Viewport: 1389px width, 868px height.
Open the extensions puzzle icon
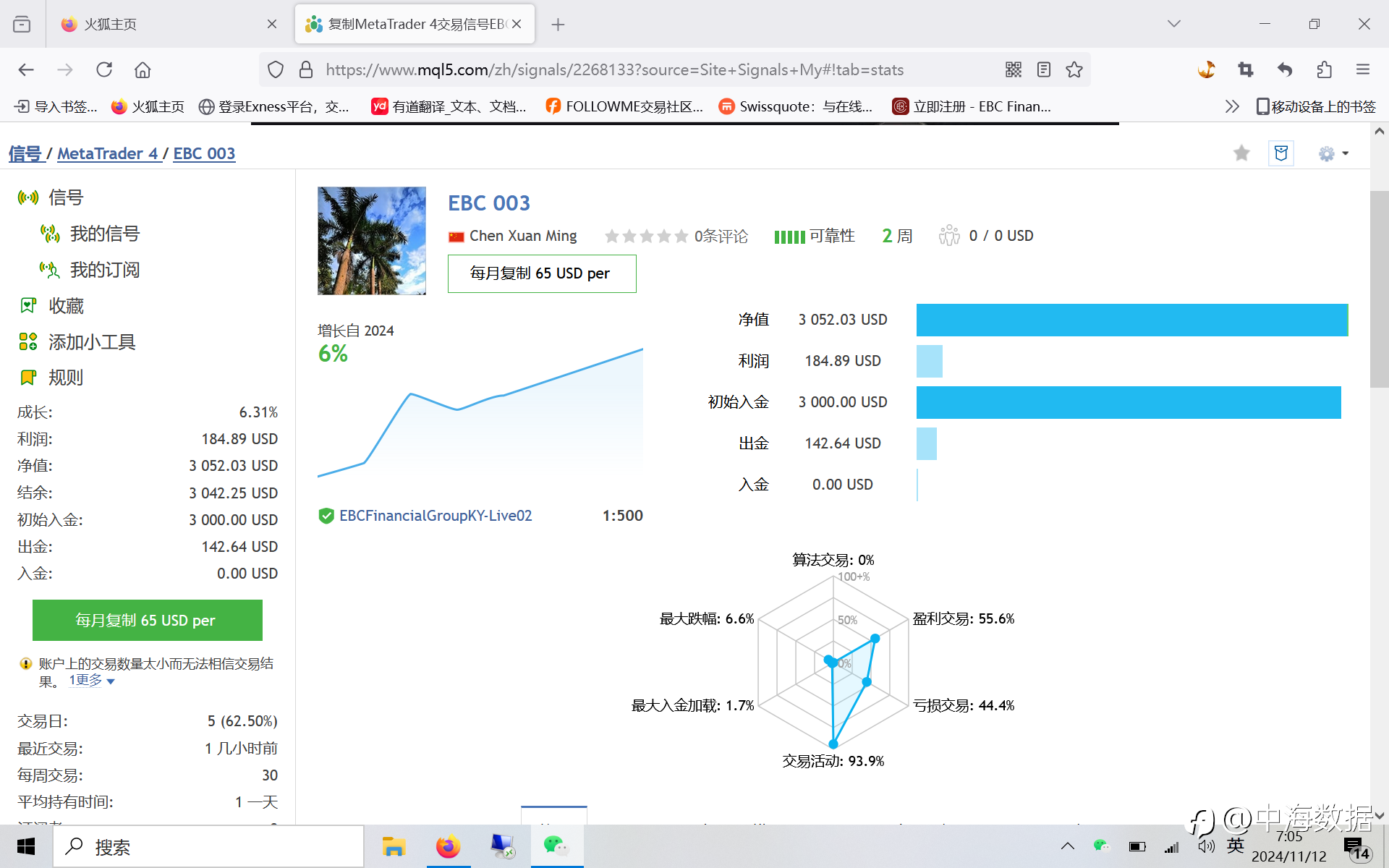point(1324,69)
